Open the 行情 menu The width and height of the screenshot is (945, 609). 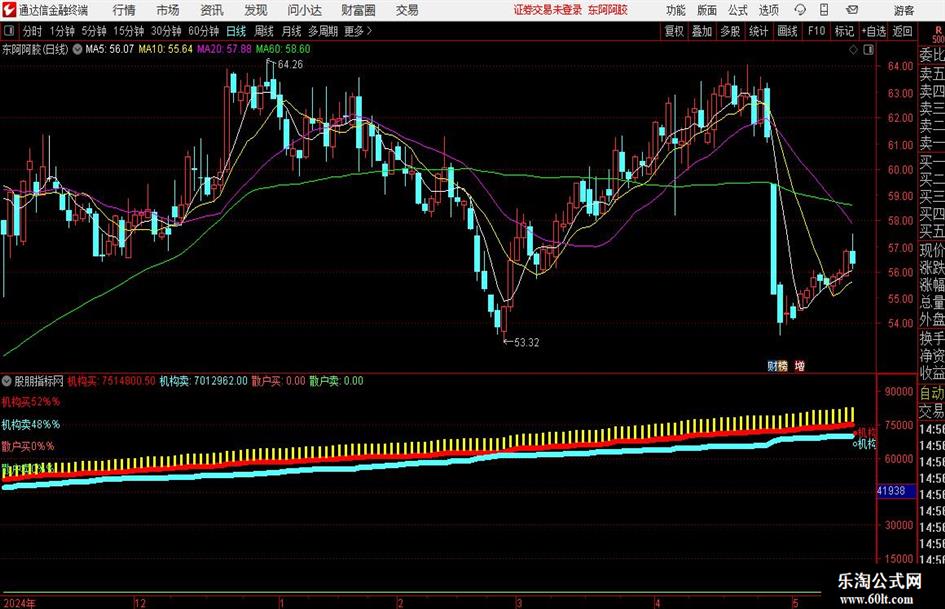point(124,10)
